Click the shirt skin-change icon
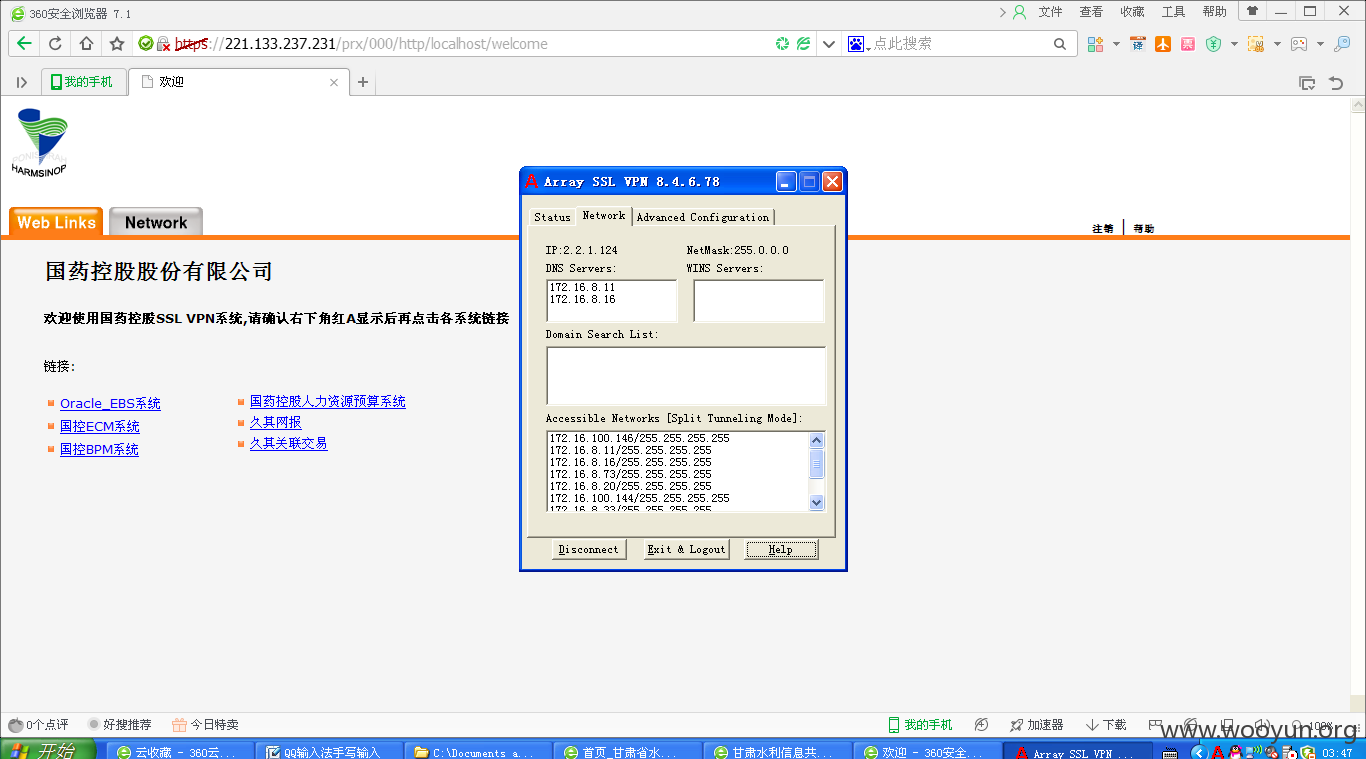 1252,11
